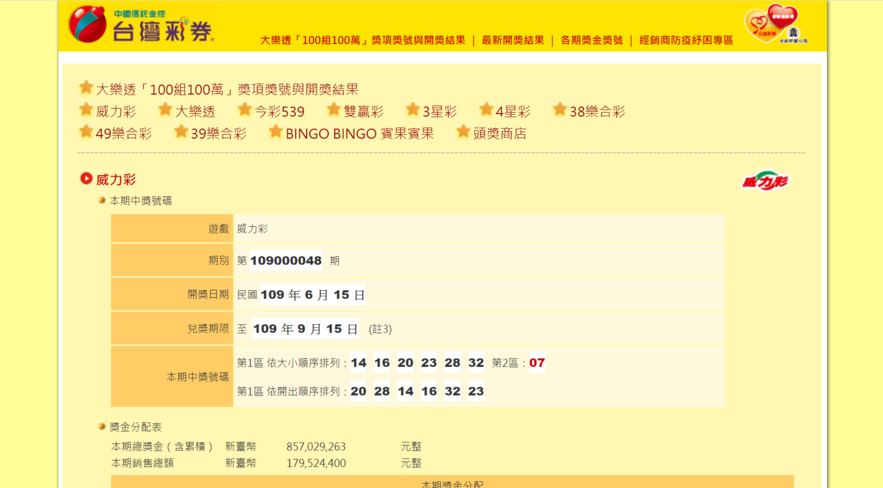Image resolution: width=883 pixels, height=488 pixels.
Task: Click sorted winning number 14
Action: pos(359,362)
